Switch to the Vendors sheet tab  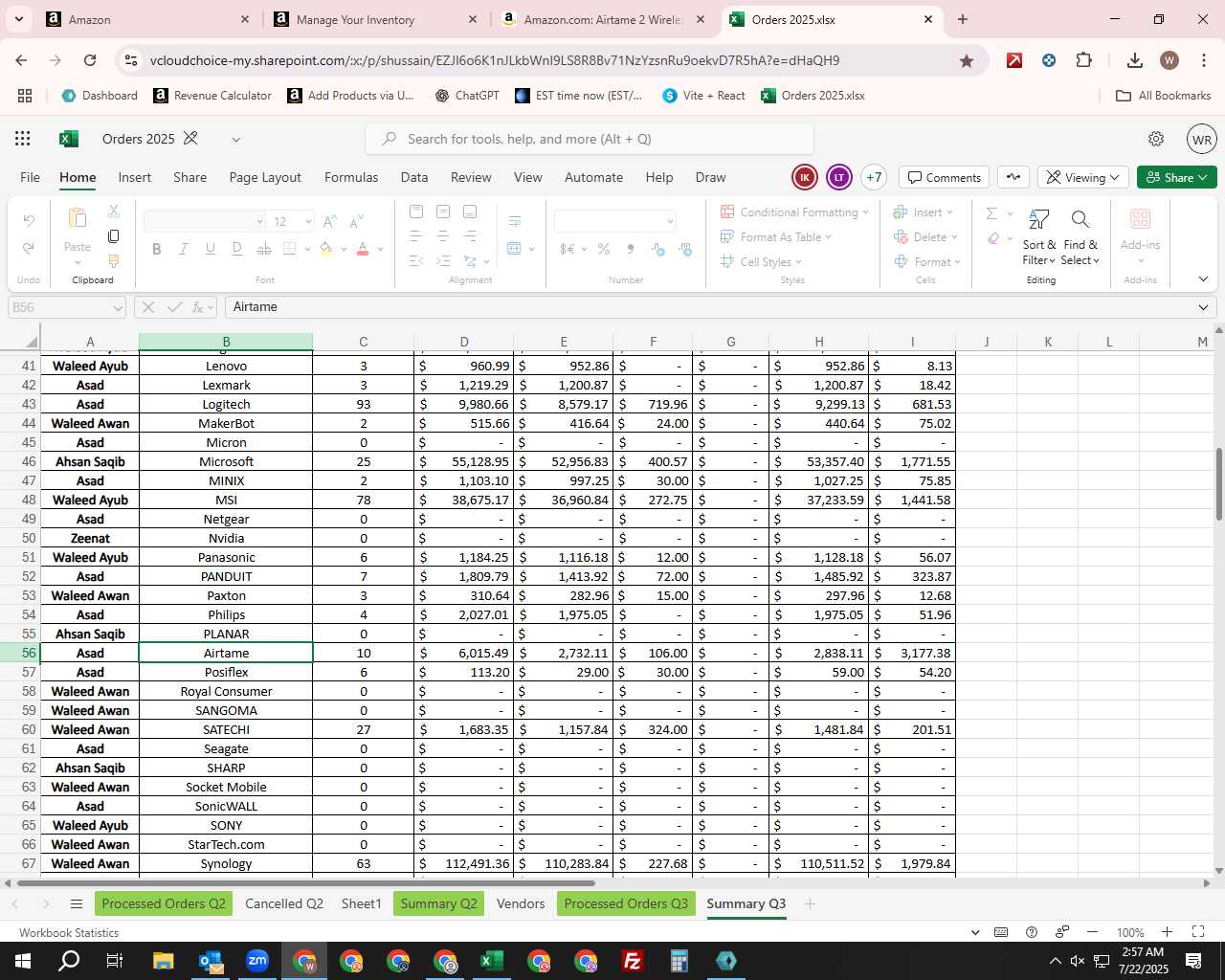[x=521, y=903]
